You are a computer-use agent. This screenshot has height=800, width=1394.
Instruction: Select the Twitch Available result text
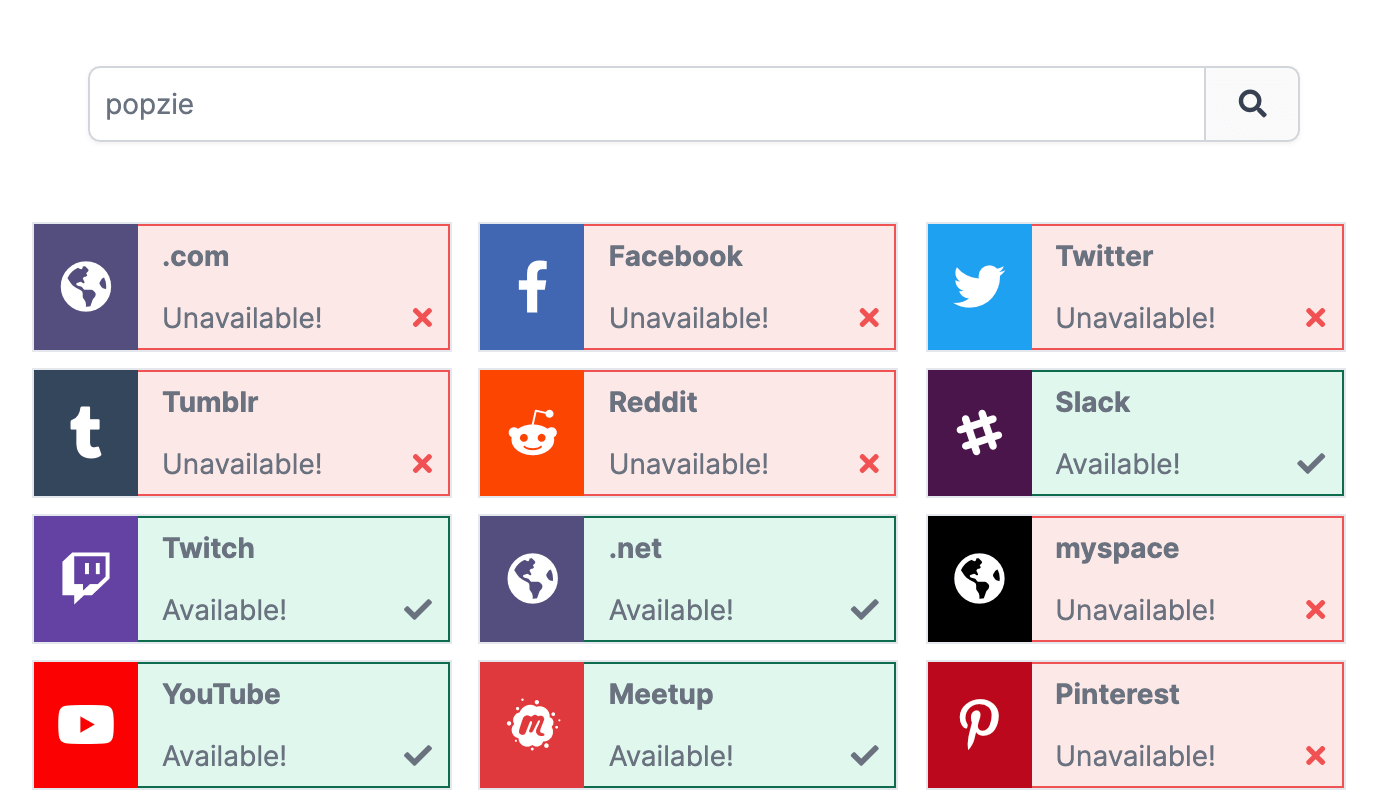click(225, 610)
